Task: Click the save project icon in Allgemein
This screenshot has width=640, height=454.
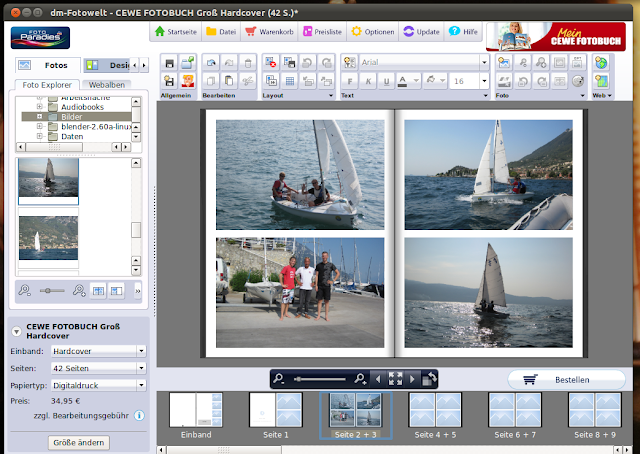Action: click(169, 63)
